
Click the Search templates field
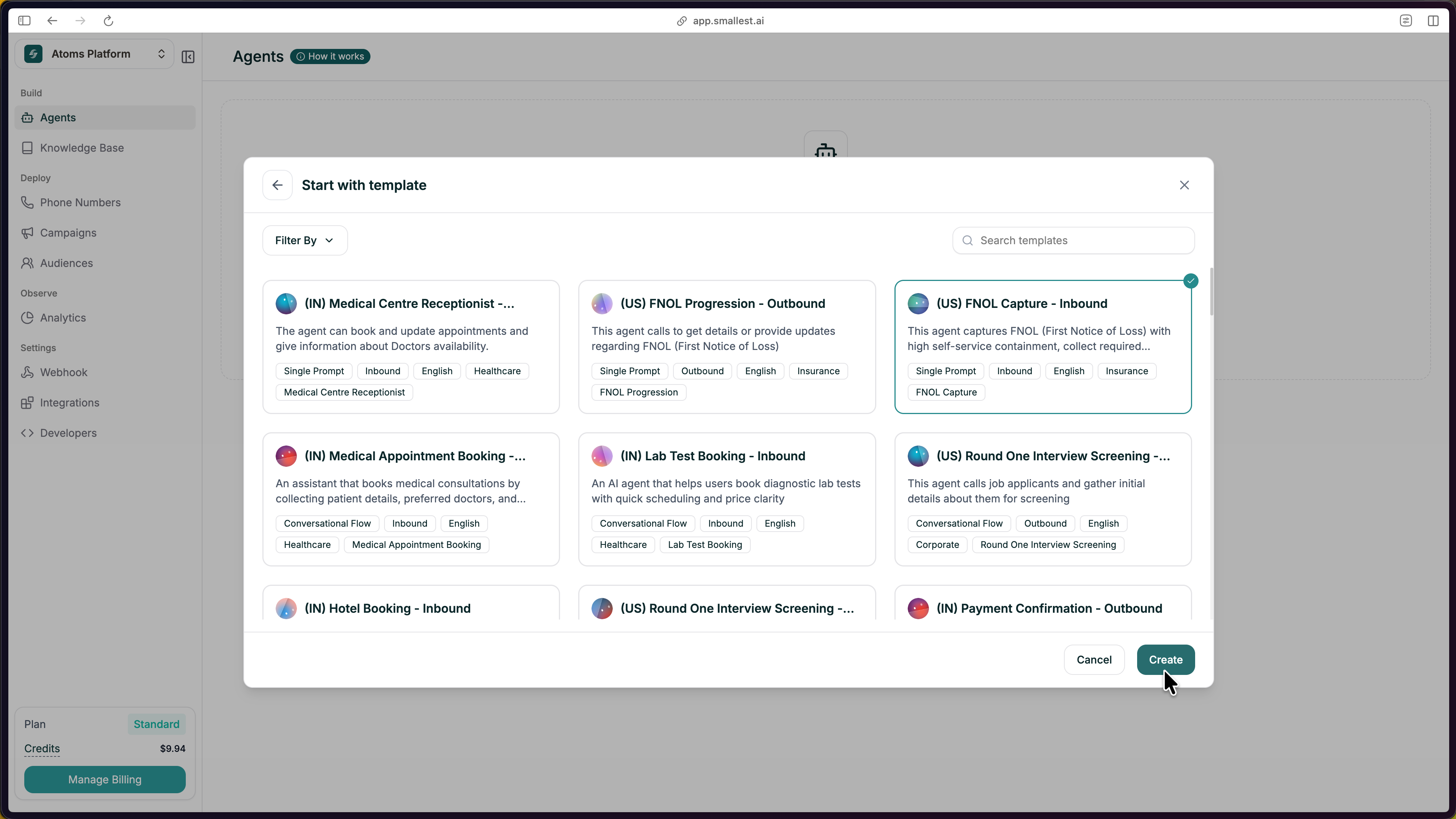(1073, 240)
